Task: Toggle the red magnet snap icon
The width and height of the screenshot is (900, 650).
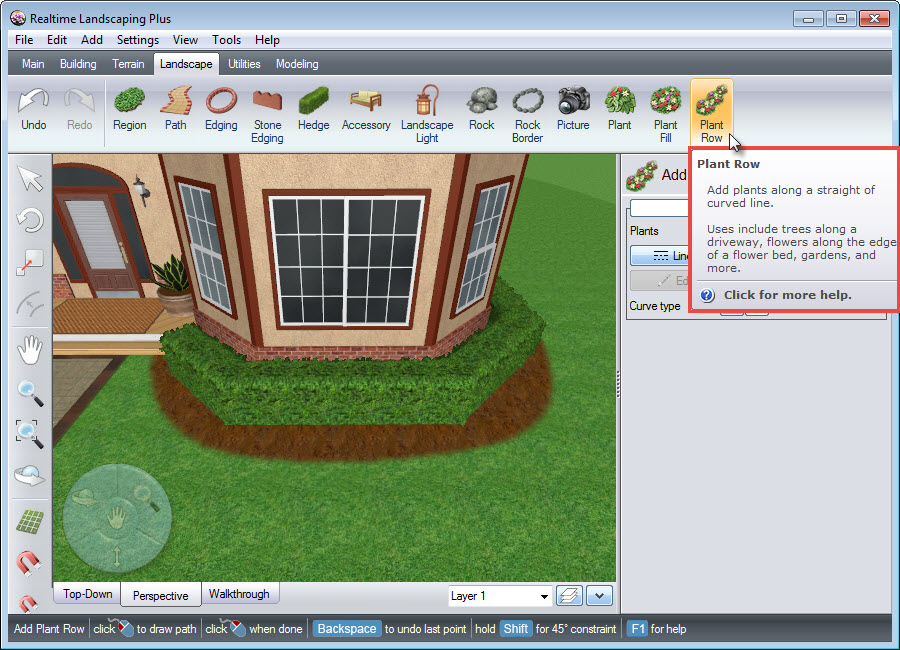Action: (x=28, y=563)
